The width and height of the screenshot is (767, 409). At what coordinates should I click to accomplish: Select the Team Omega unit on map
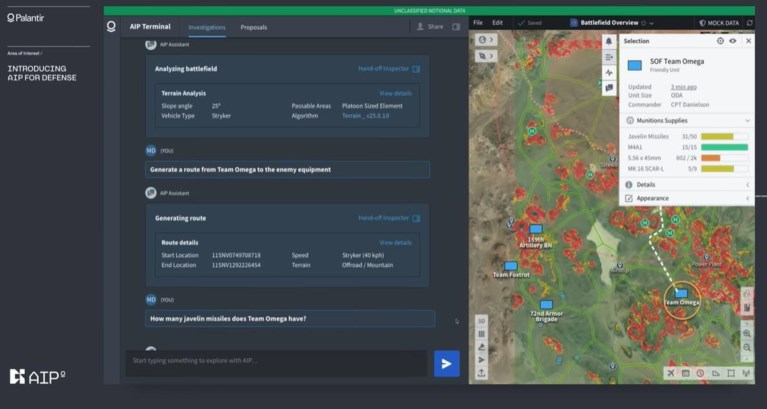[x=681, y=296]
